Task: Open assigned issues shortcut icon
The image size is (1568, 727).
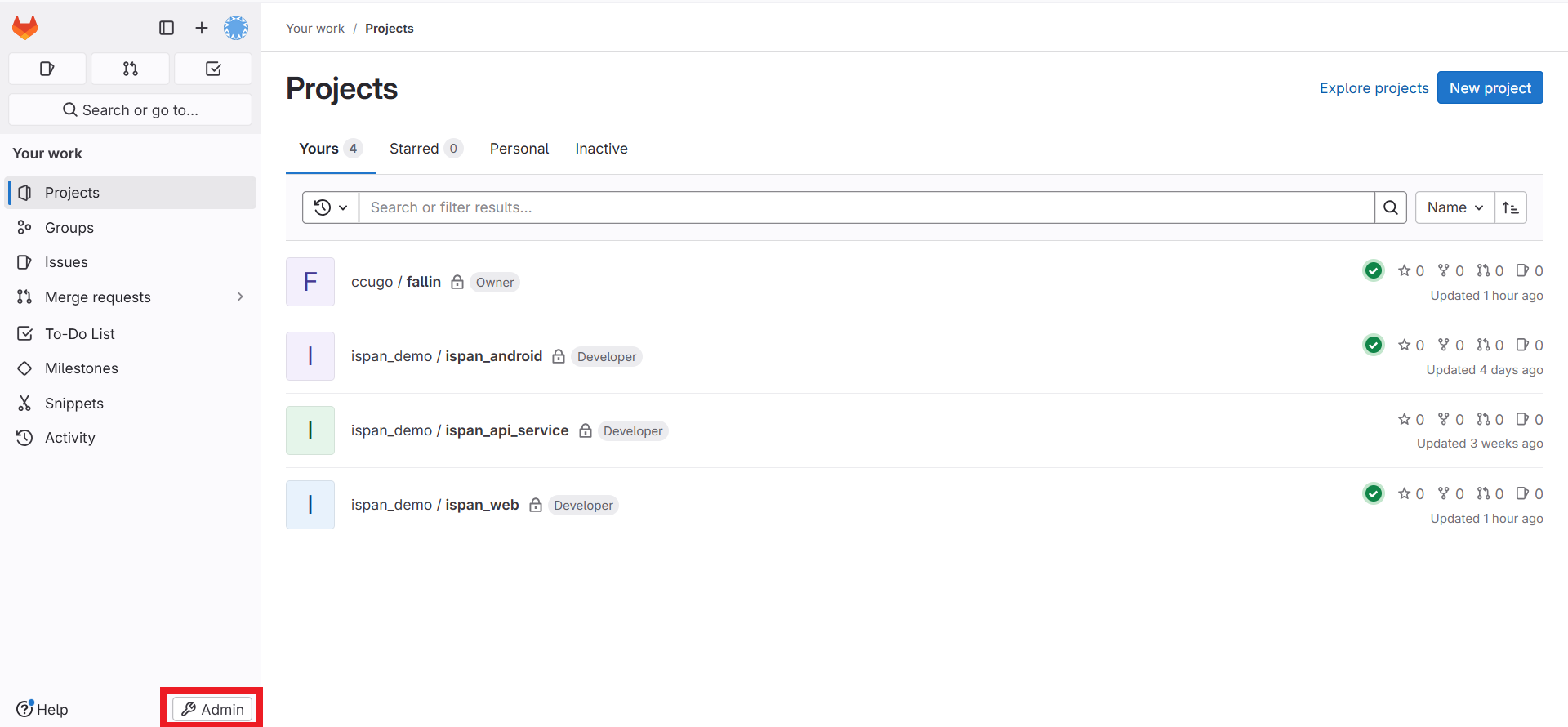Action: [x=47, y=69]
